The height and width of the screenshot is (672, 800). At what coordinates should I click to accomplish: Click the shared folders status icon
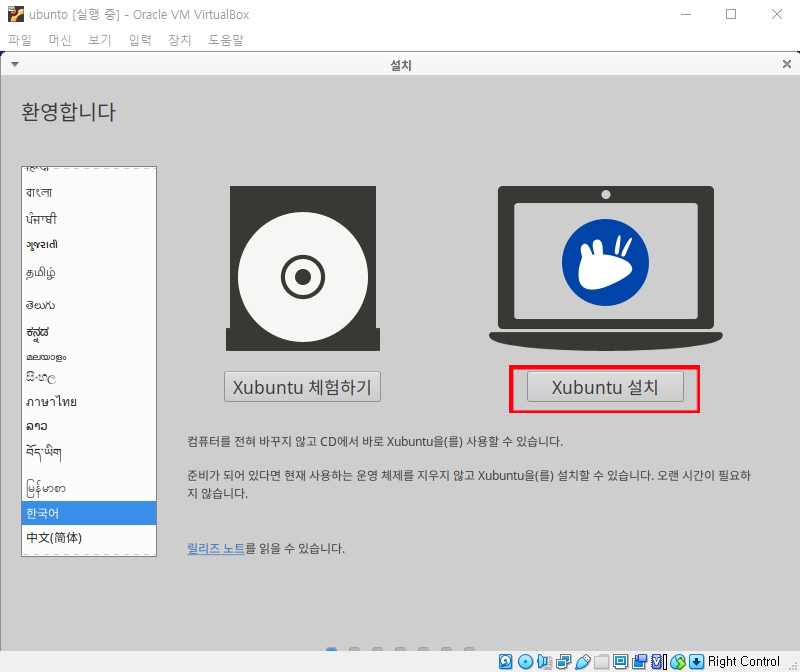[x=602, y=662]
